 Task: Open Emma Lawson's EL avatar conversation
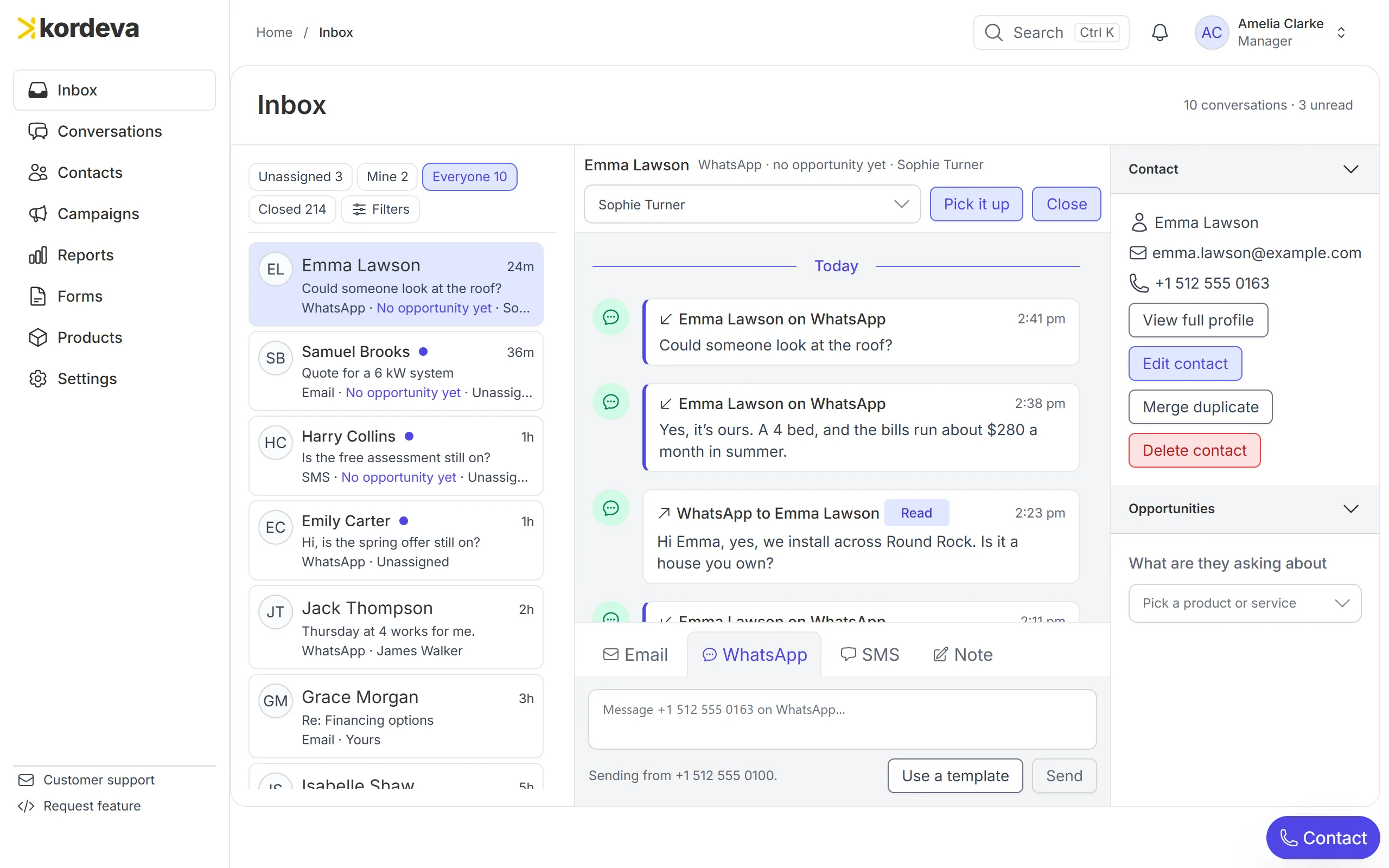tap(276, 269)
